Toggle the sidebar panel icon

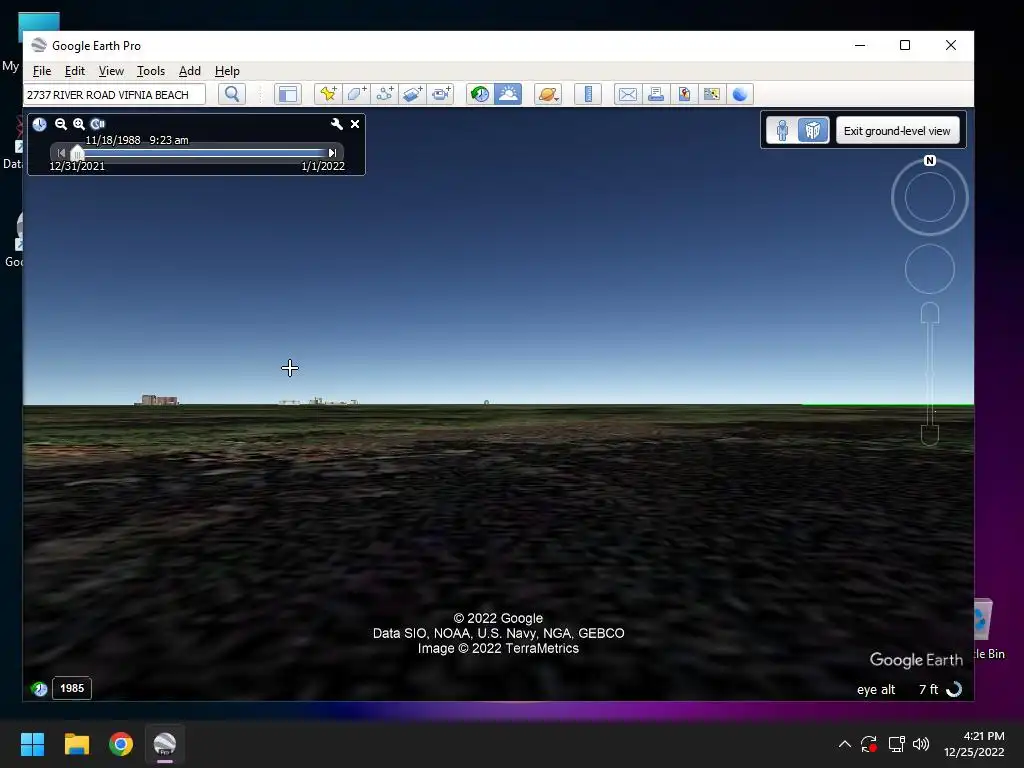(x=287, y=94)
